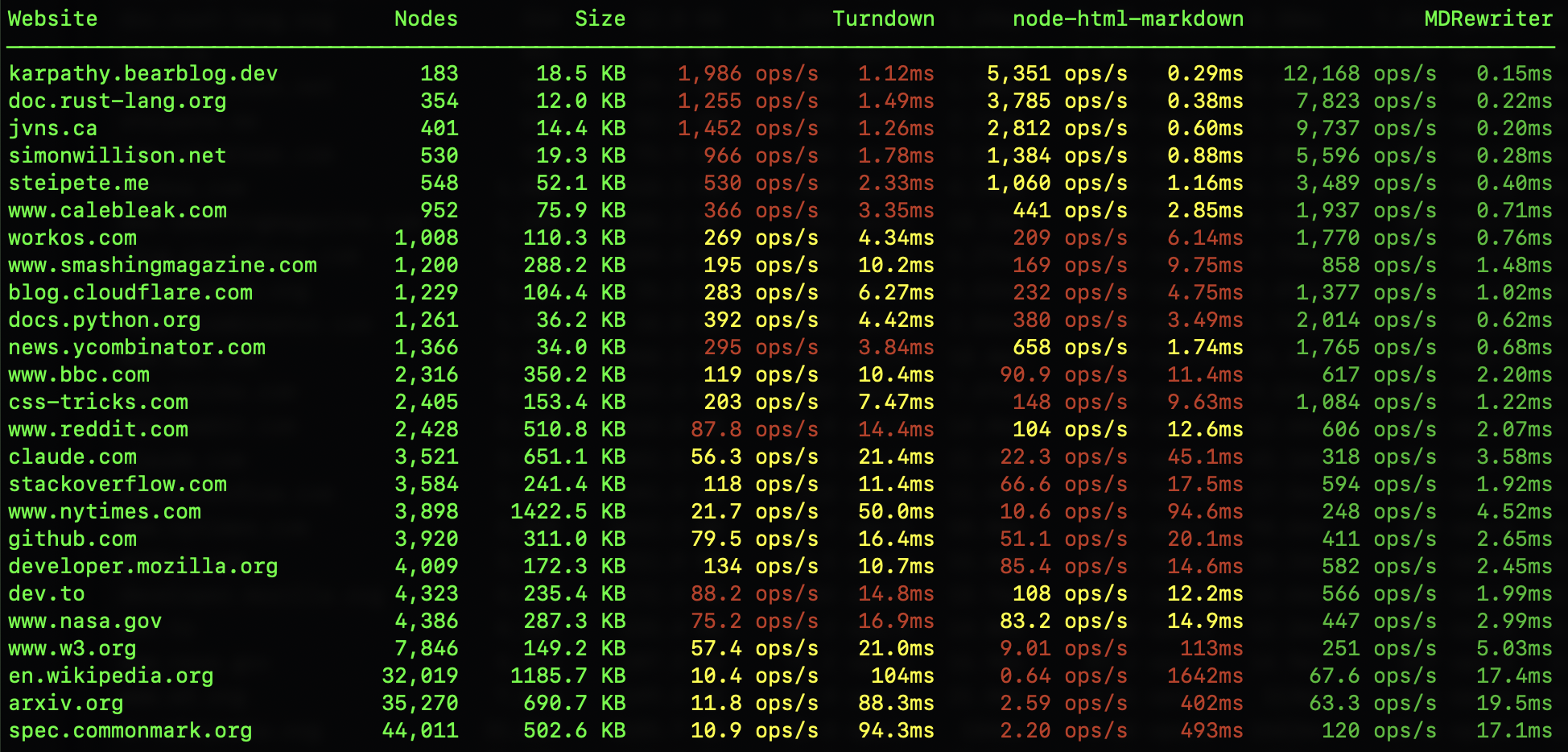Select the jvns.ca row label
Image resolution: width=1568 pixels, height=752 pixels.
click(x=53, y=128)
